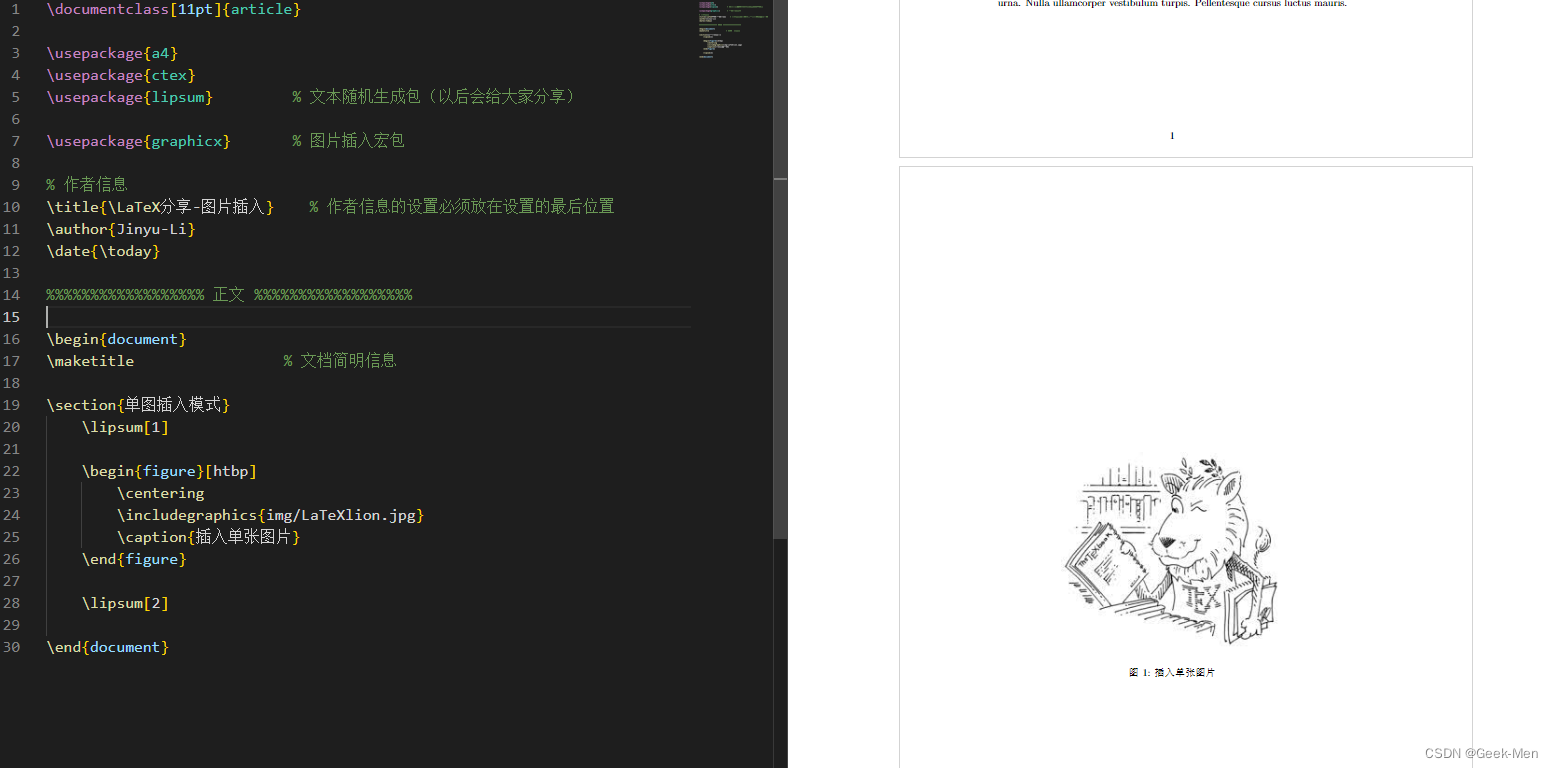Click the \documentclass[11pt]{article} line
The height and width of the screenshot is (768, 1553).
click(173, 9)
